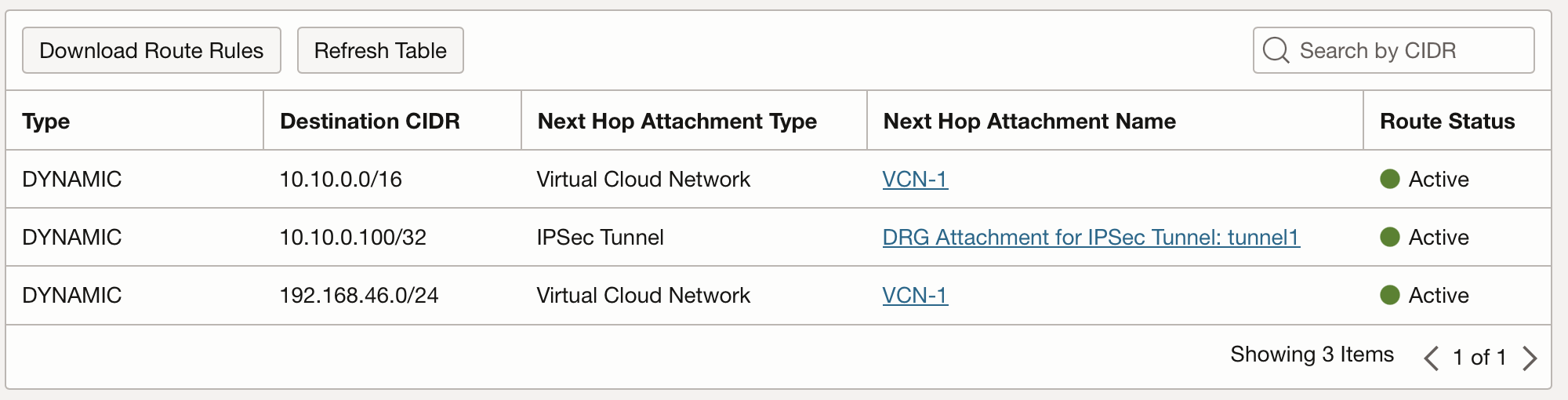Click the search magnifier icon
The width and height of the screenshot is (1568, 400).
1276,51
